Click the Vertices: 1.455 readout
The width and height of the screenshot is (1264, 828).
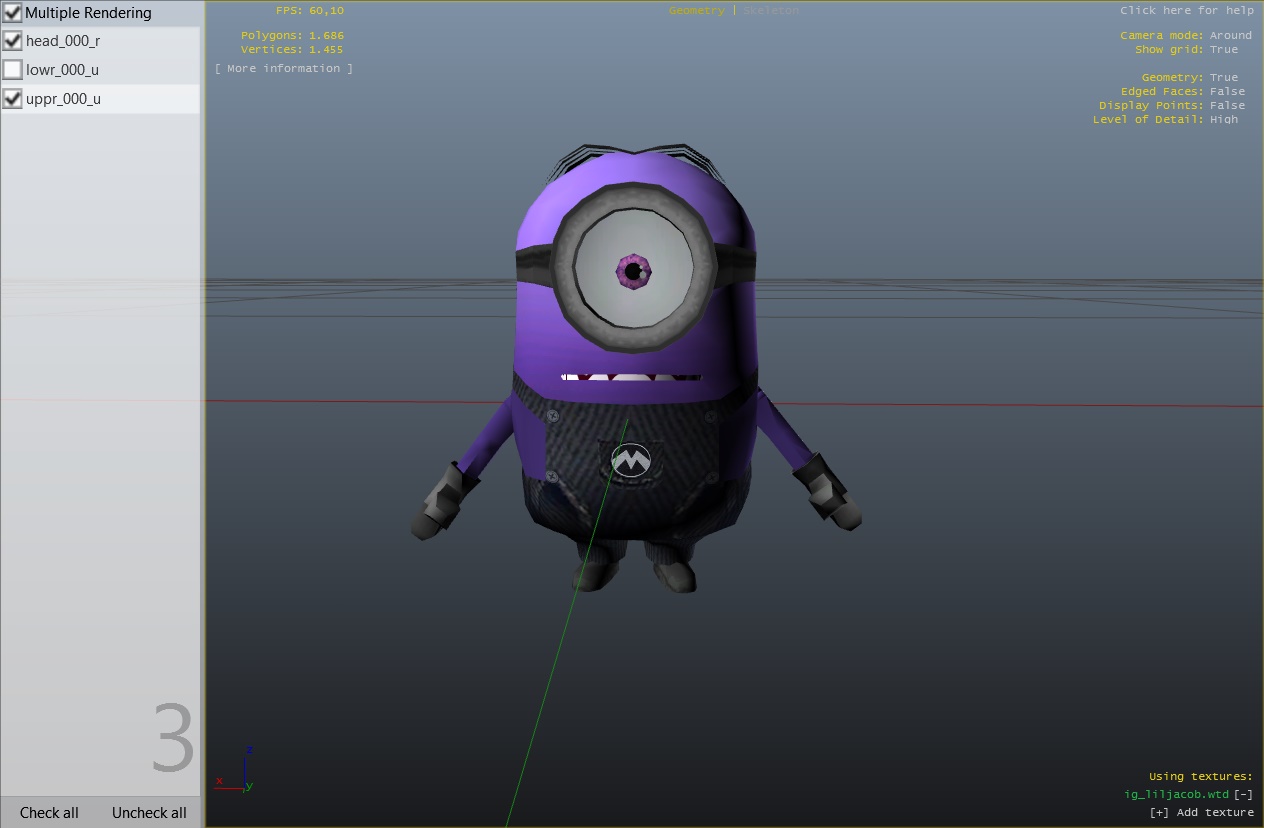point(292,49)
